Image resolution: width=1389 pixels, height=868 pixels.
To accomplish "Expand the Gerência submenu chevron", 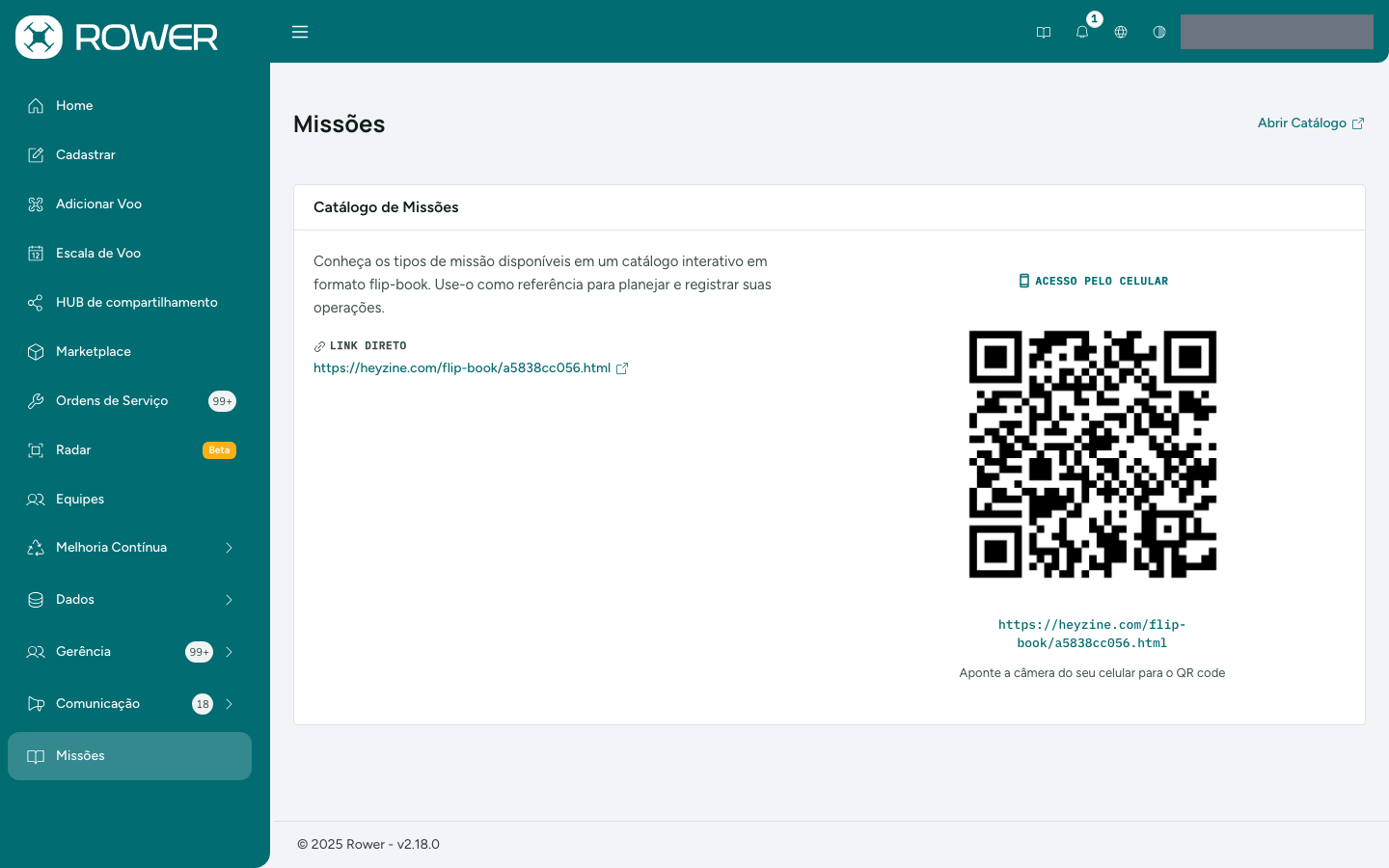I will click(229, 651).
